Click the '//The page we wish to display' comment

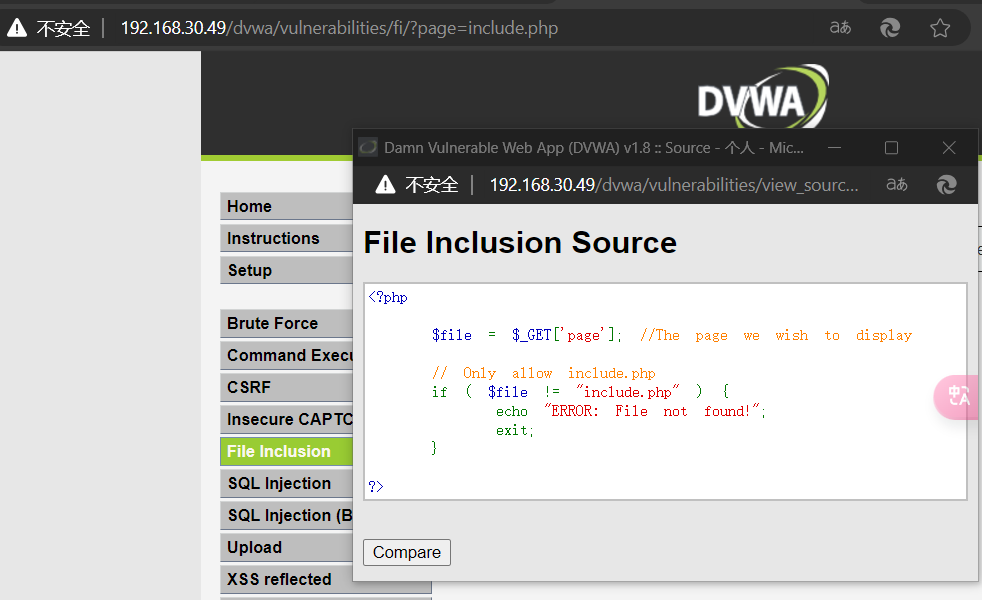tap(776, 335)
